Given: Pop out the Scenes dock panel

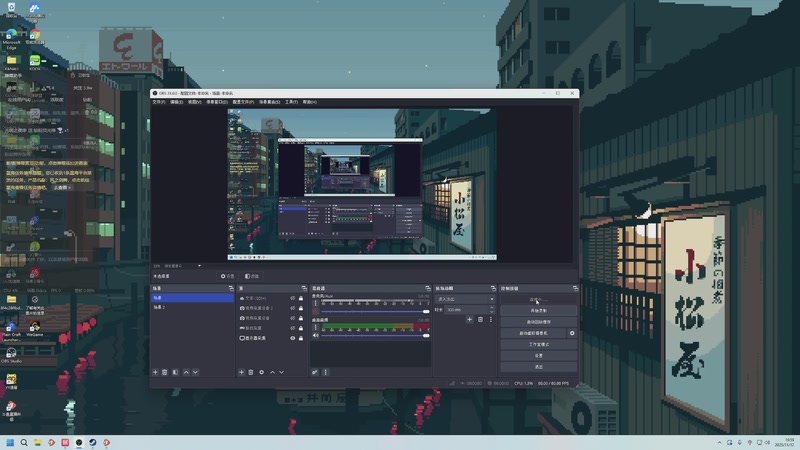Looking at the screenshot, I should pyautogui.click(x=231, y=288).
